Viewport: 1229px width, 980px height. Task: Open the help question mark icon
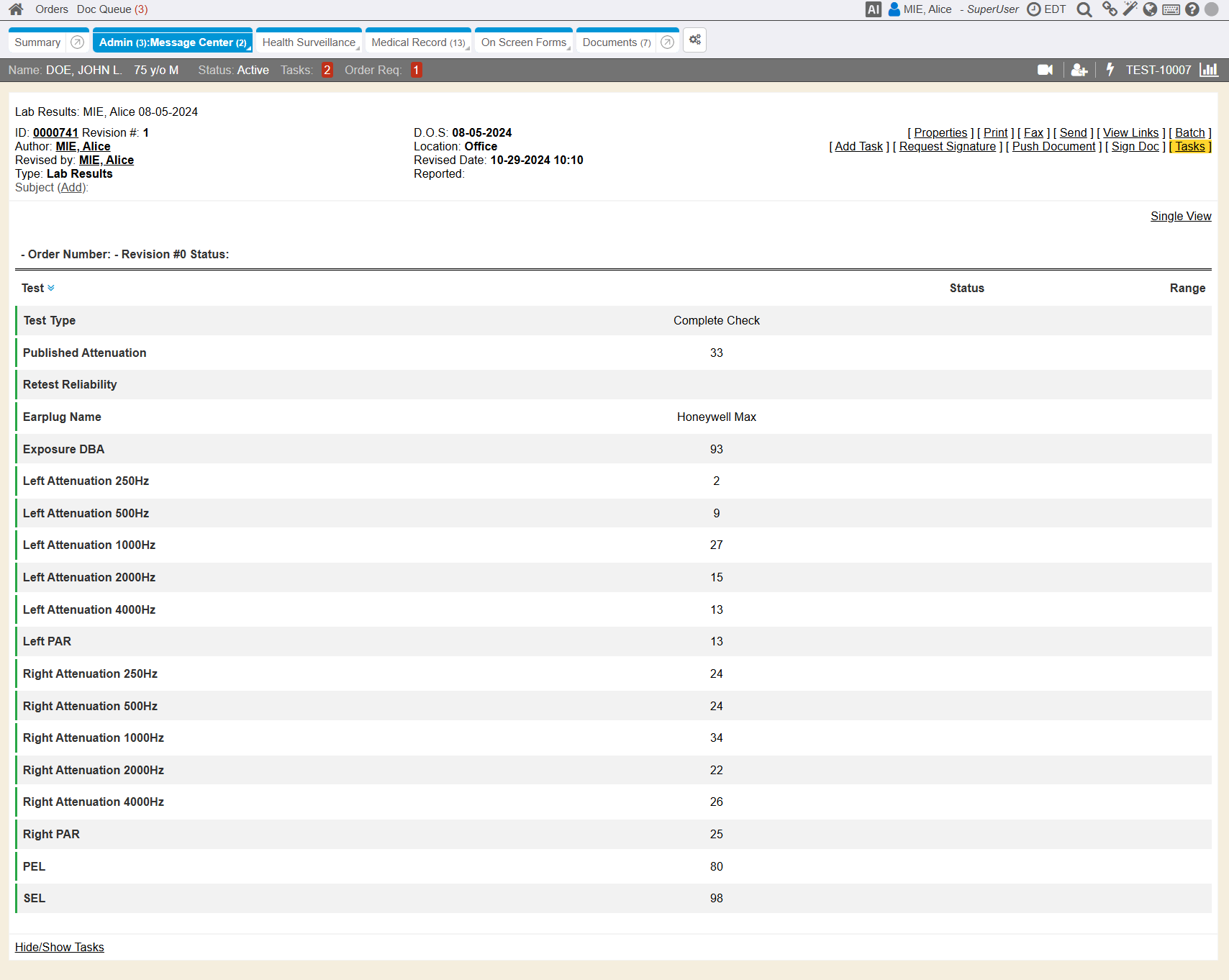(1192, 9)
